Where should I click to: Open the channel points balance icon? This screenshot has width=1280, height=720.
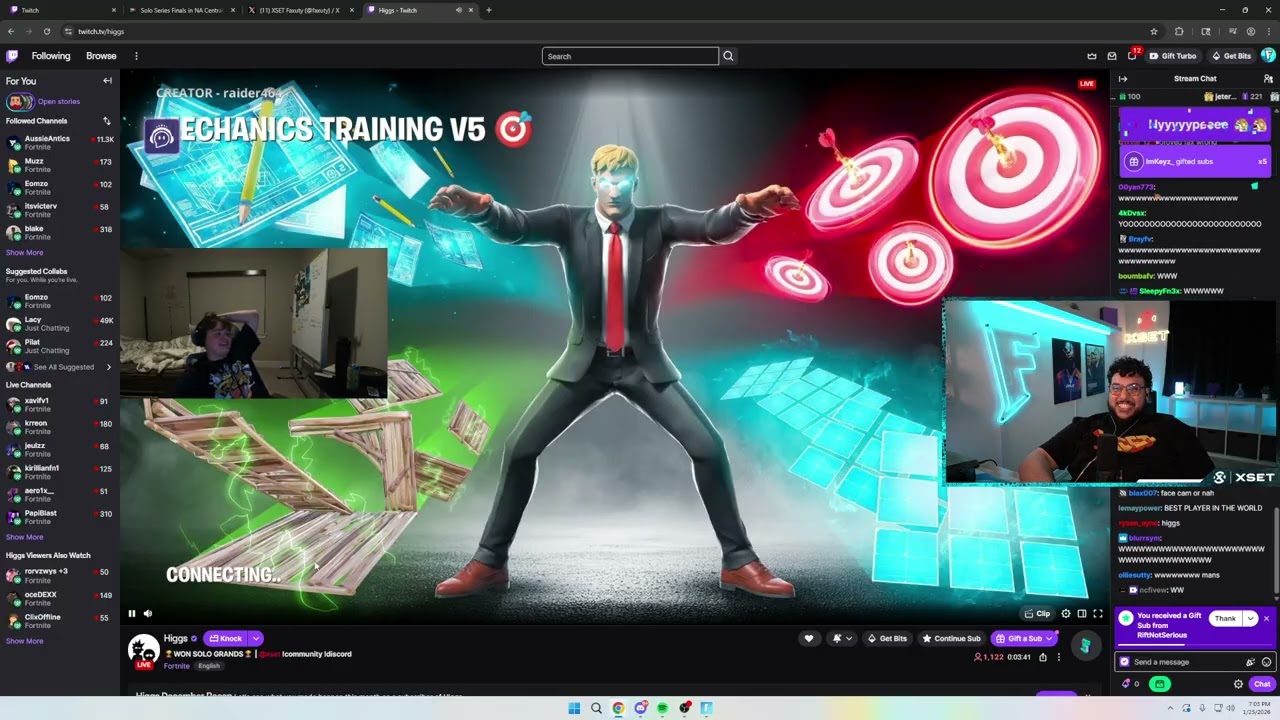1130,684
